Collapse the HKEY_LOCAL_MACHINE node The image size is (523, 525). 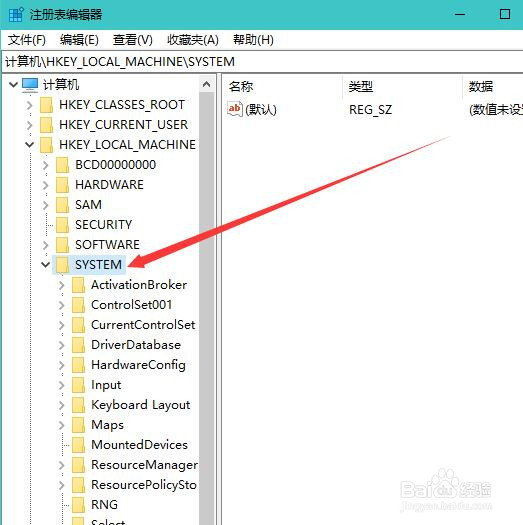29,145
